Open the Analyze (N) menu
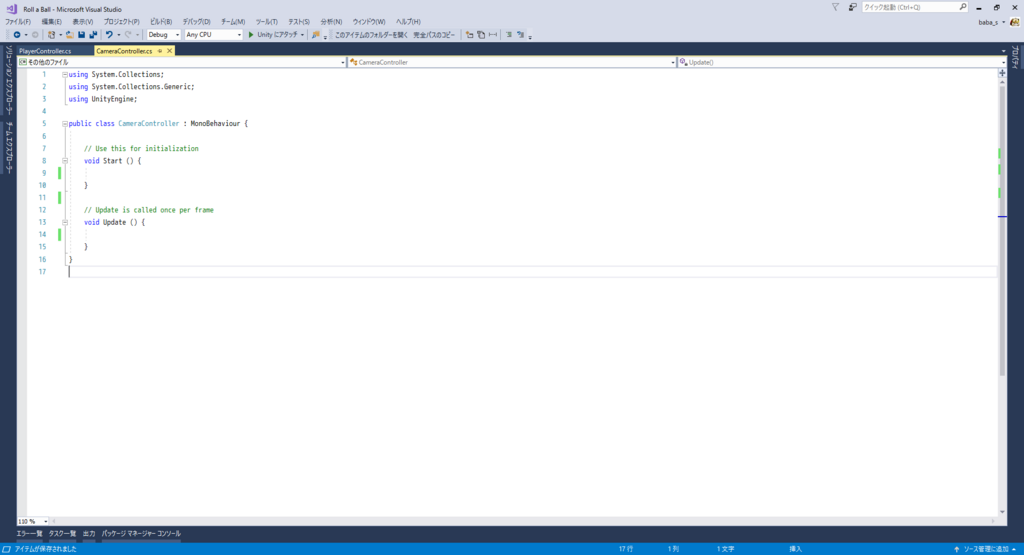The image size is (1024, 555). pos(331,22)
